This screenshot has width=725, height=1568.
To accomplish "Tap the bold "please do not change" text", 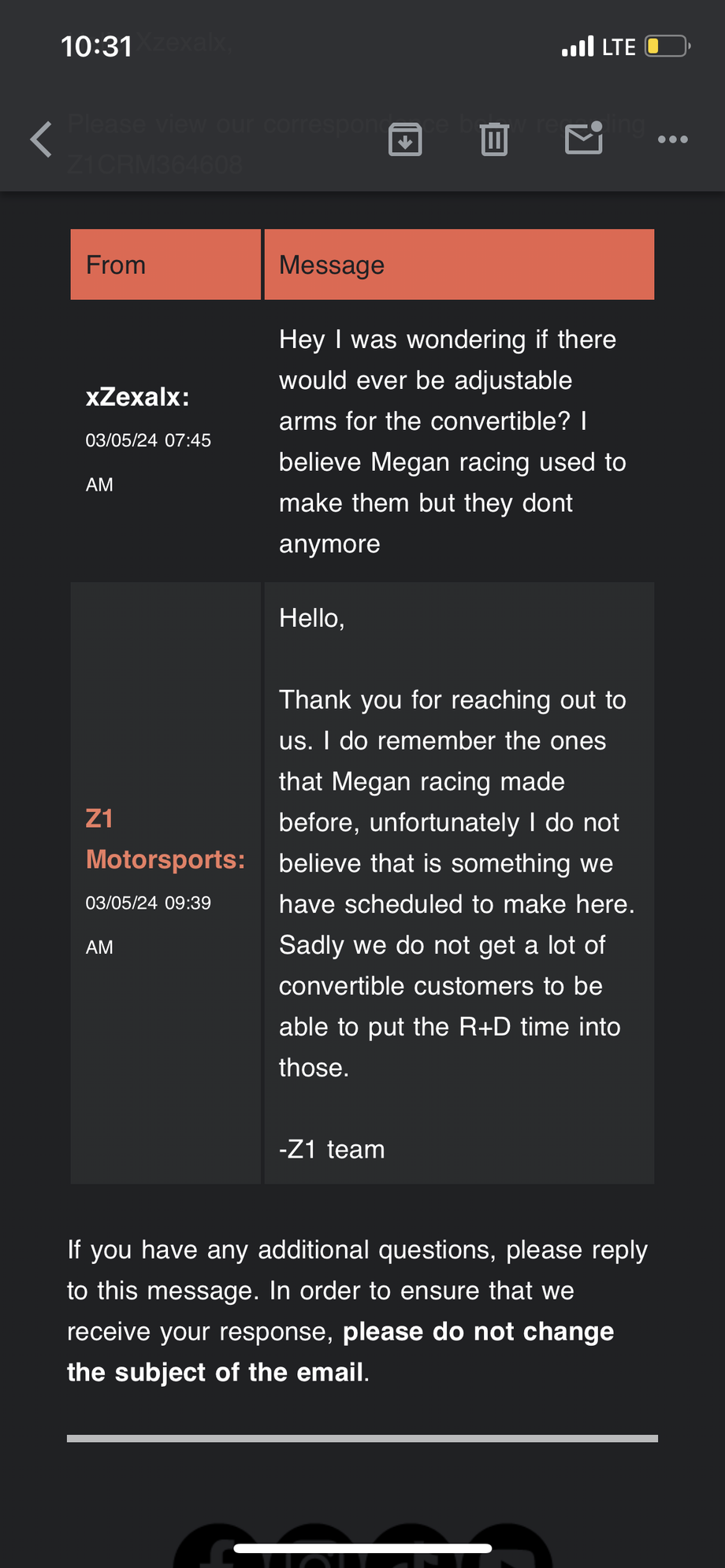I will (478, 1331).
